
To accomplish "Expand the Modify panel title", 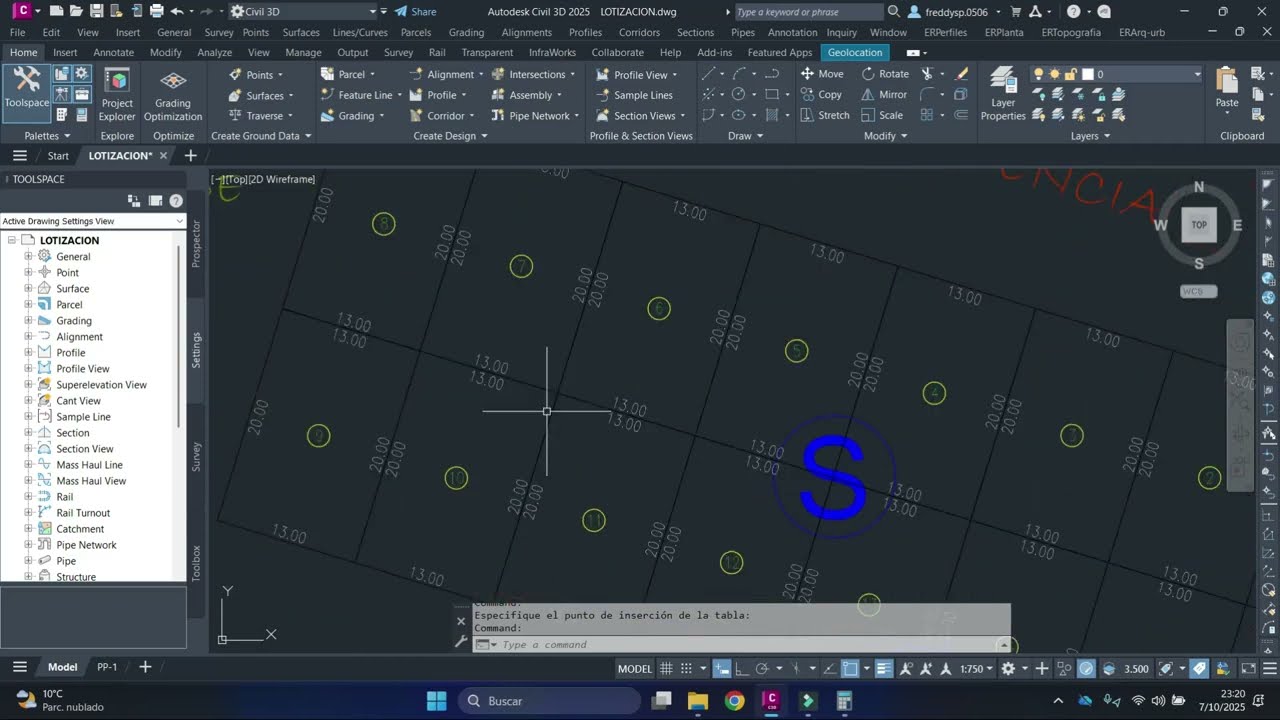I will (x=885, y=136).
